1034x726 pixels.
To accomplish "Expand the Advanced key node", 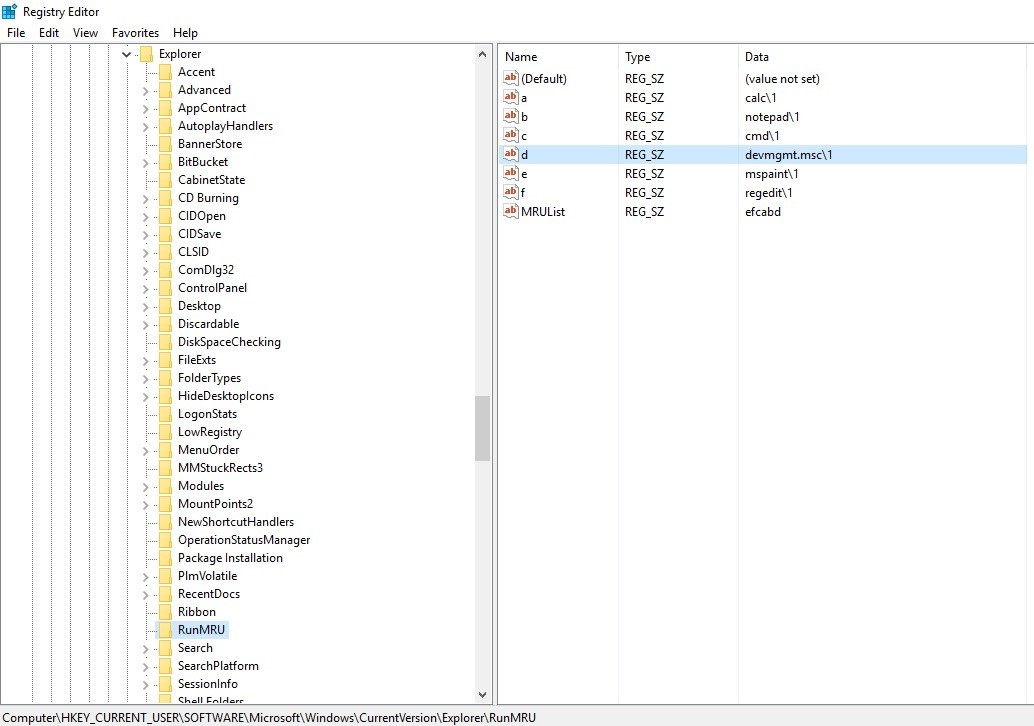I will 146,90.
